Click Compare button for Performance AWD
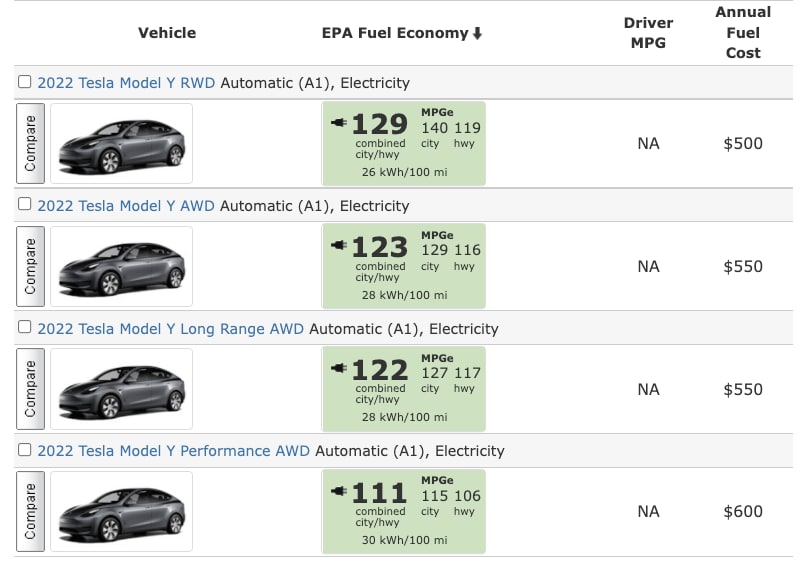Image resolution: width=800 pixels, height=571 pixels. click(x=31, y=511)
